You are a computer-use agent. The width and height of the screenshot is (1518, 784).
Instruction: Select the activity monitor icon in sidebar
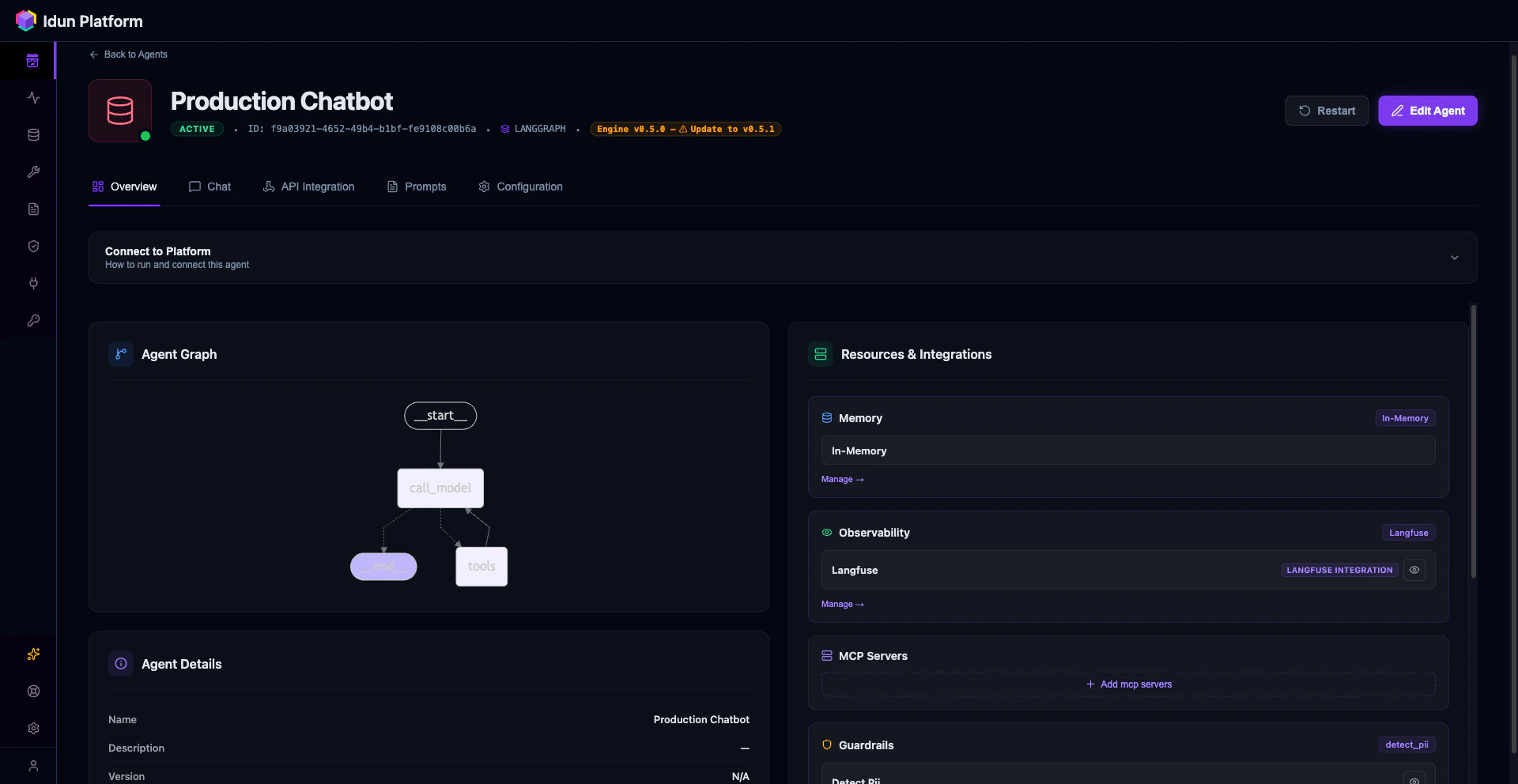33,98
